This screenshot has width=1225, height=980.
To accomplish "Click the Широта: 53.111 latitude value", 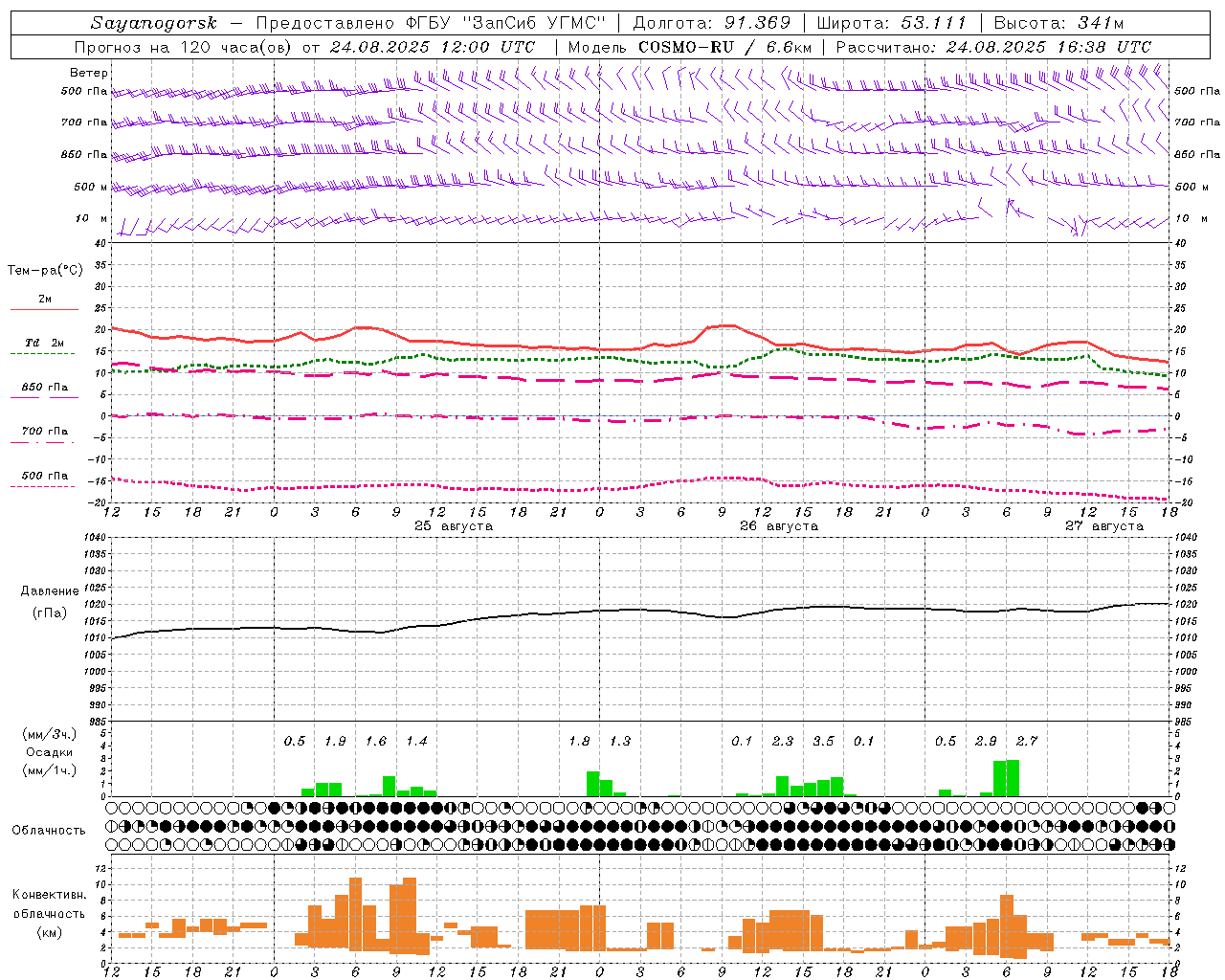I will click(891, 23).
